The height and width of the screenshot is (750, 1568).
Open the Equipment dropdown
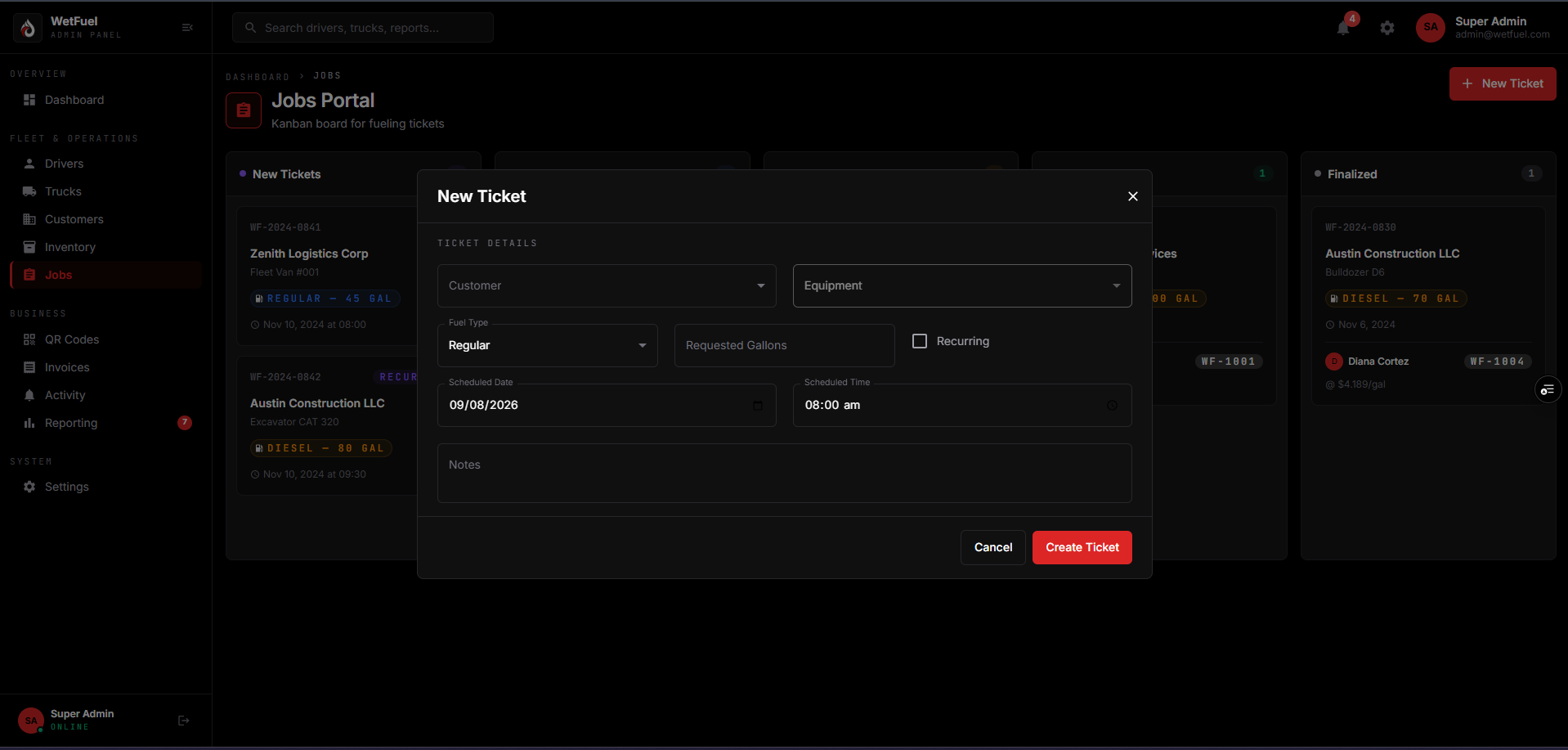point(962,285)
